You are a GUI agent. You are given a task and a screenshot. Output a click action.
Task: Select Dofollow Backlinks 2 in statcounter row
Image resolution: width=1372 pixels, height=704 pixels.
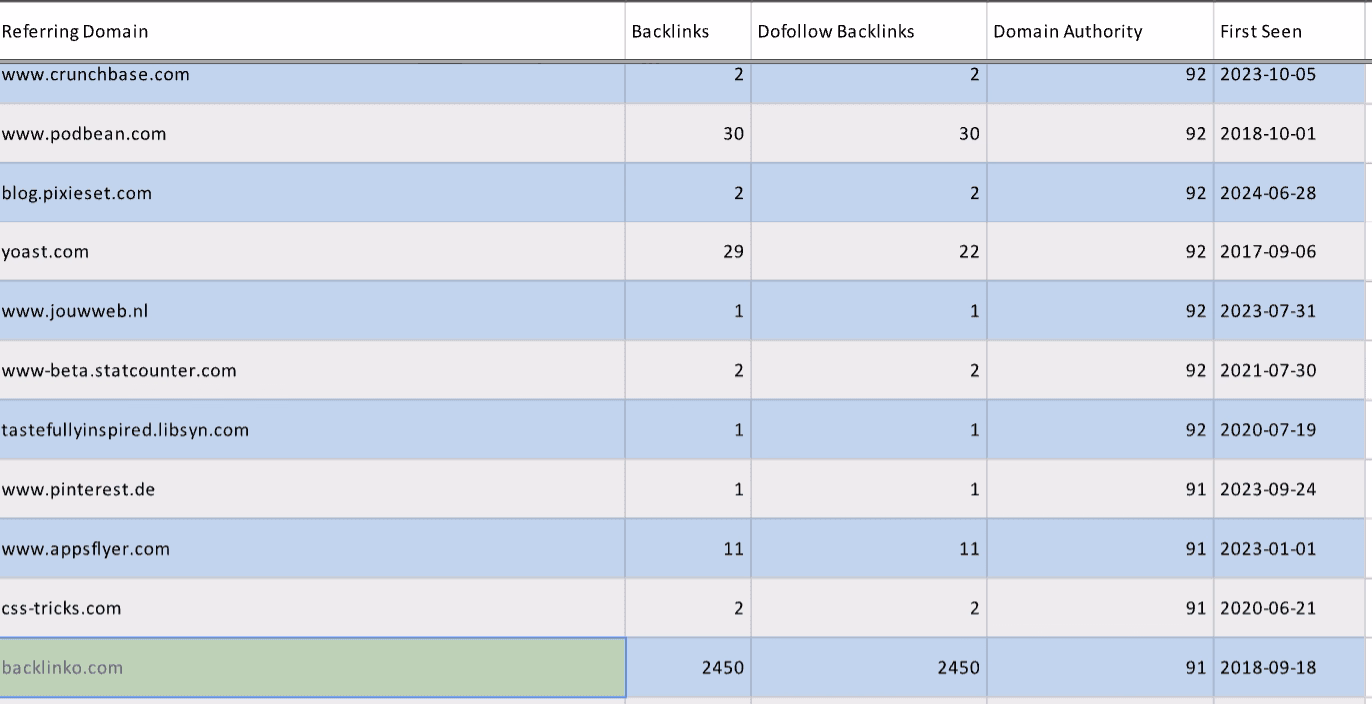click(x=869, y=371)
